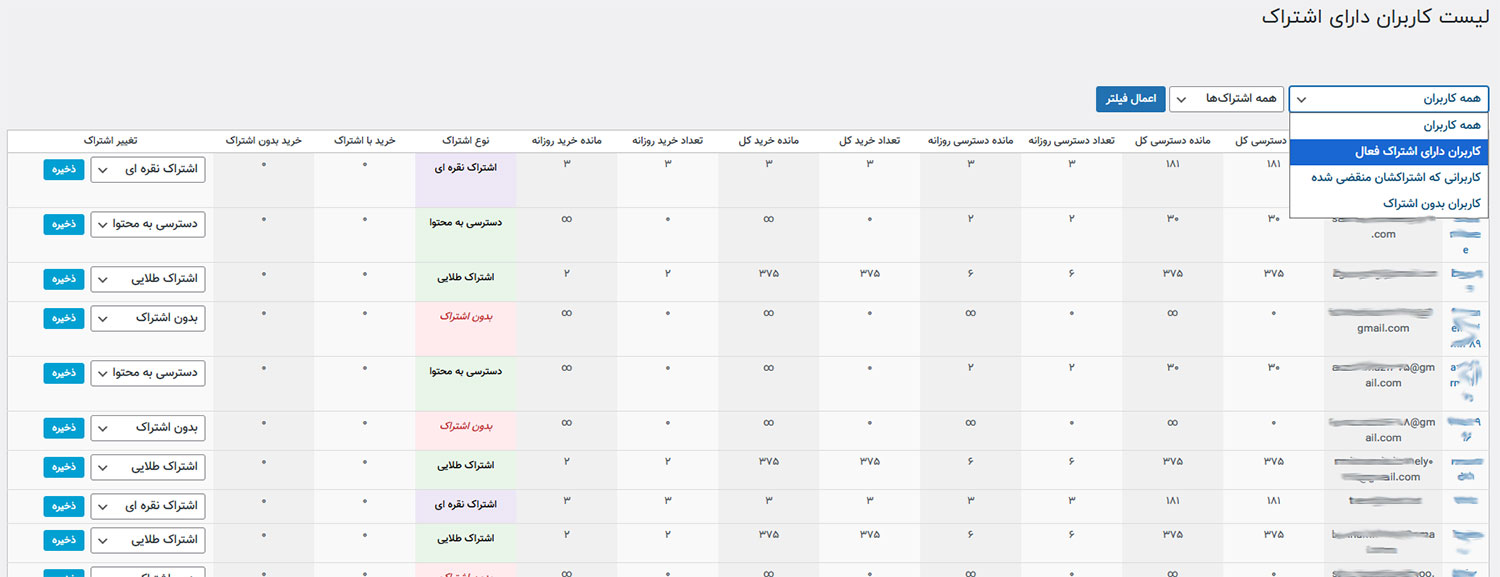Click 'ذخیره' for the third row
Viewport: 1500px width, 577px height.
click(x=64, y=279)
